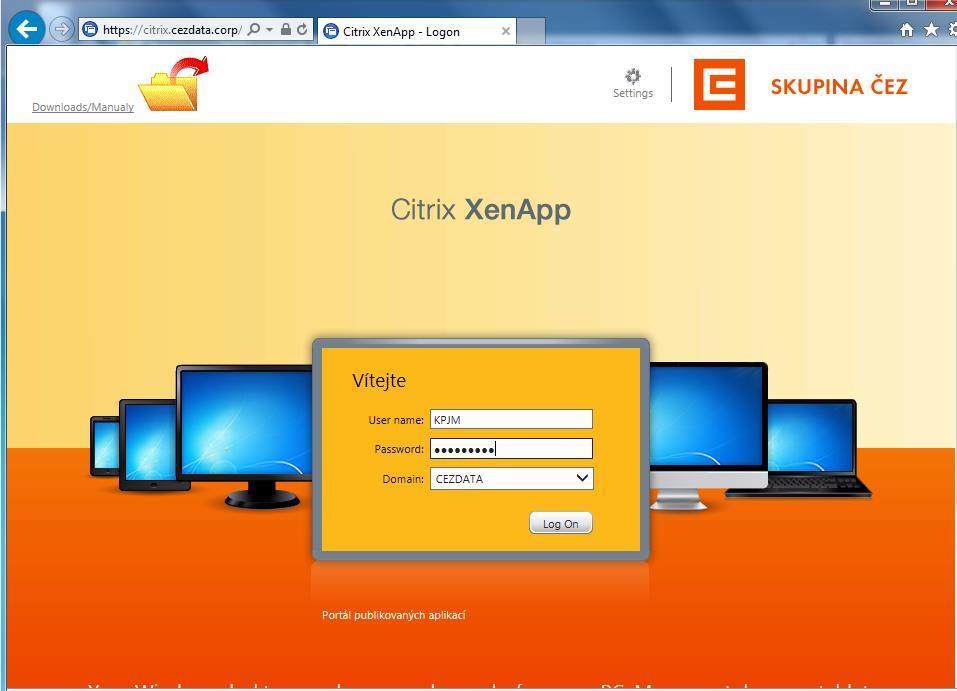Open the Settings gear on the page
Screen dimensions: 957x691
pos(633,76)
